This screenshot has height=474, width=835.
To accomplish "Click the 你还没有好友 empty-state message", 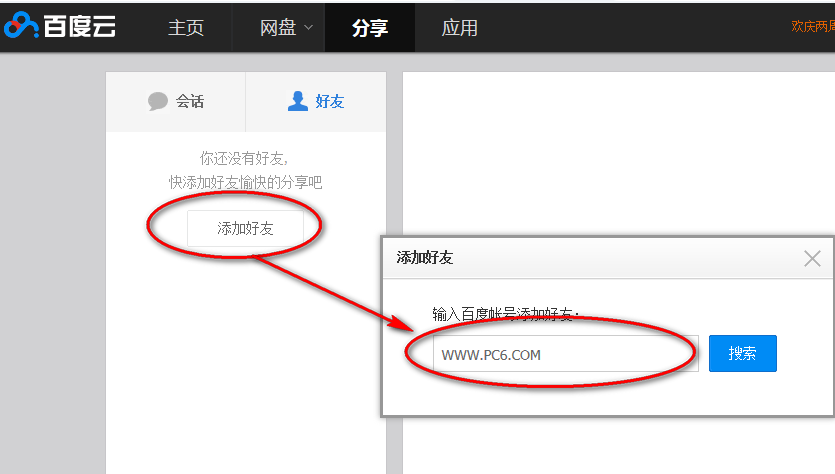I will pyautogui.click(x=245, y=158).
